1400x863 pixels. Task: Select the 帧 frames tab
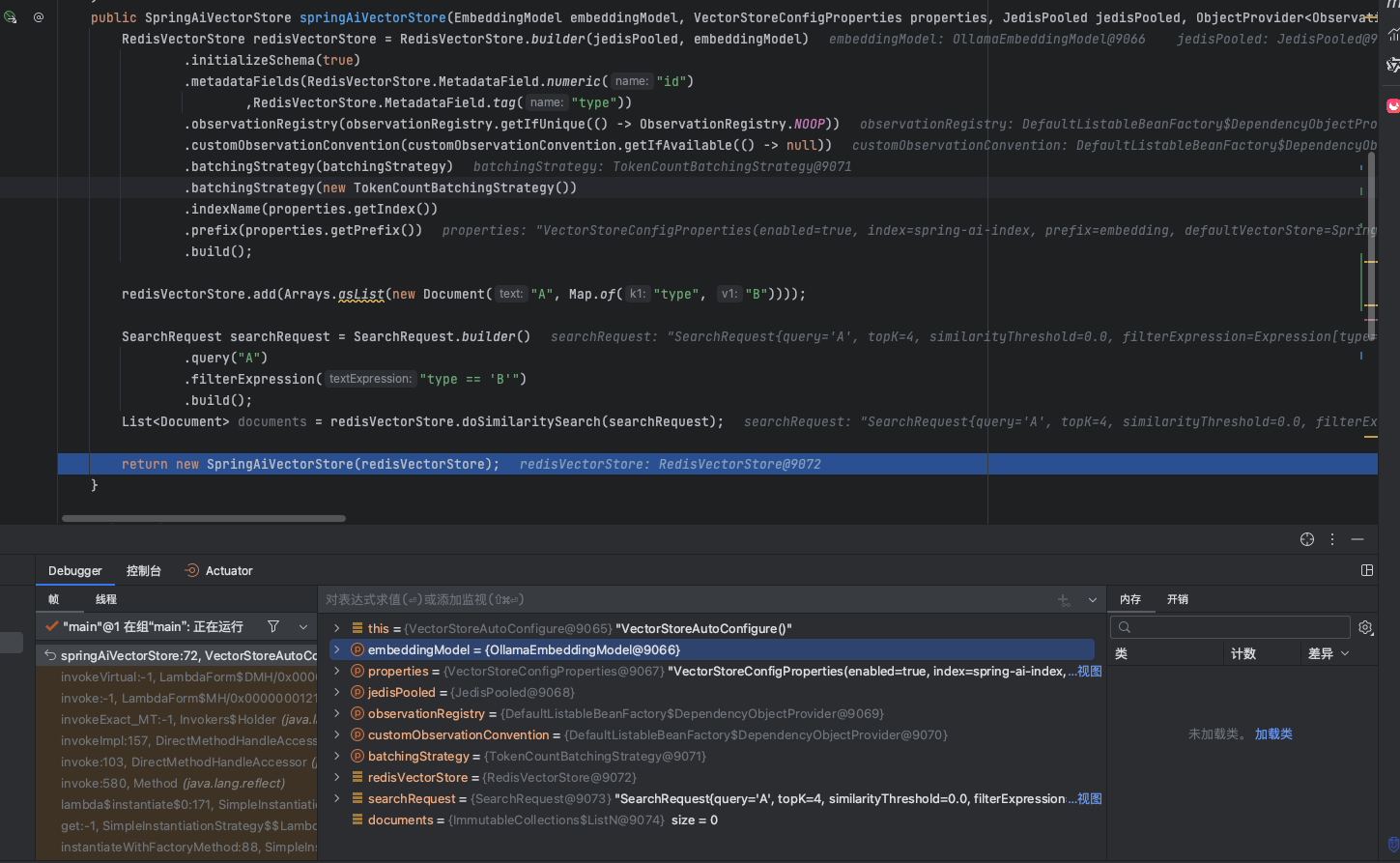(53, 599)
